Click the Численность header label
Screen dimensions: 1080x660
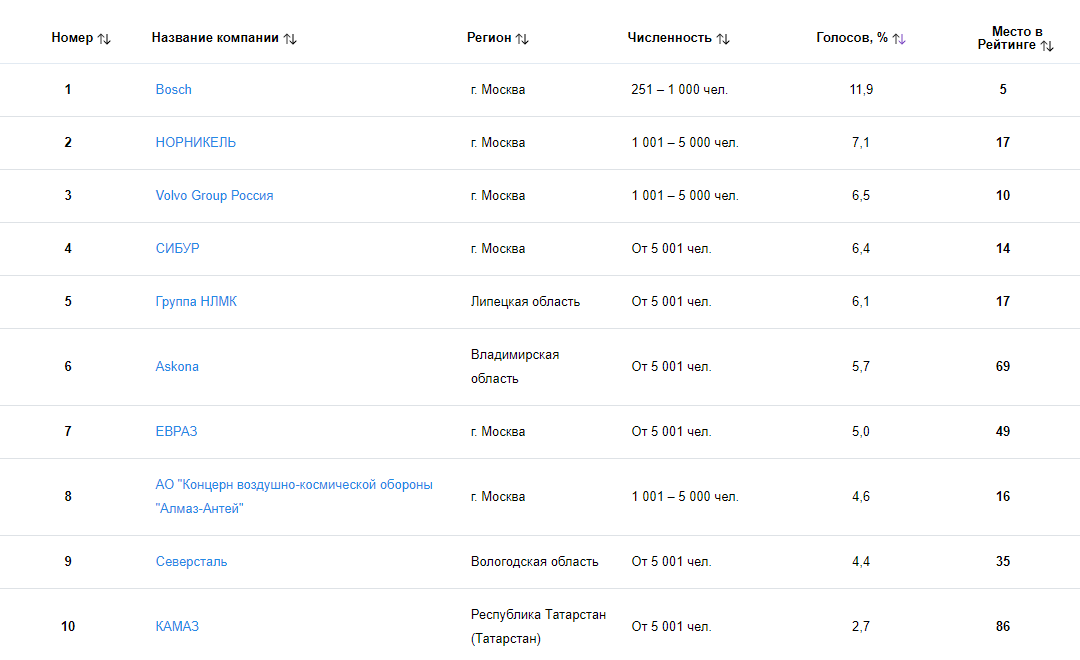click(x=669, y=37)
